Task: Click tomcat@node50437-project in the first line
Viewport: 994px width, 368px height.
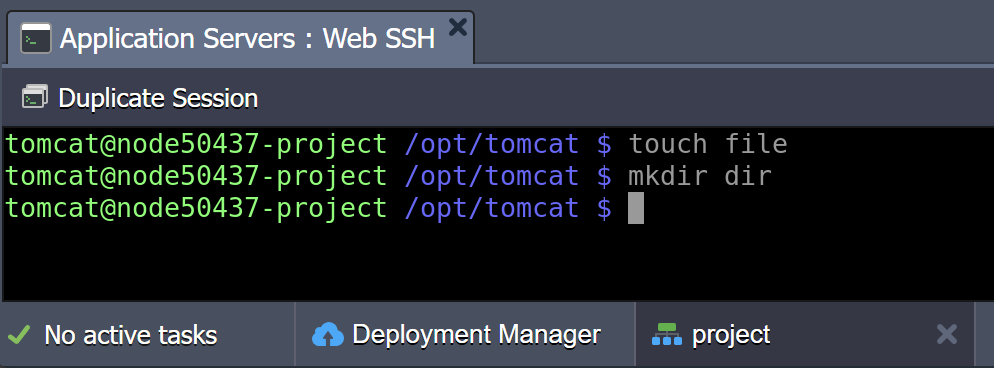Action: coord(196,144)
